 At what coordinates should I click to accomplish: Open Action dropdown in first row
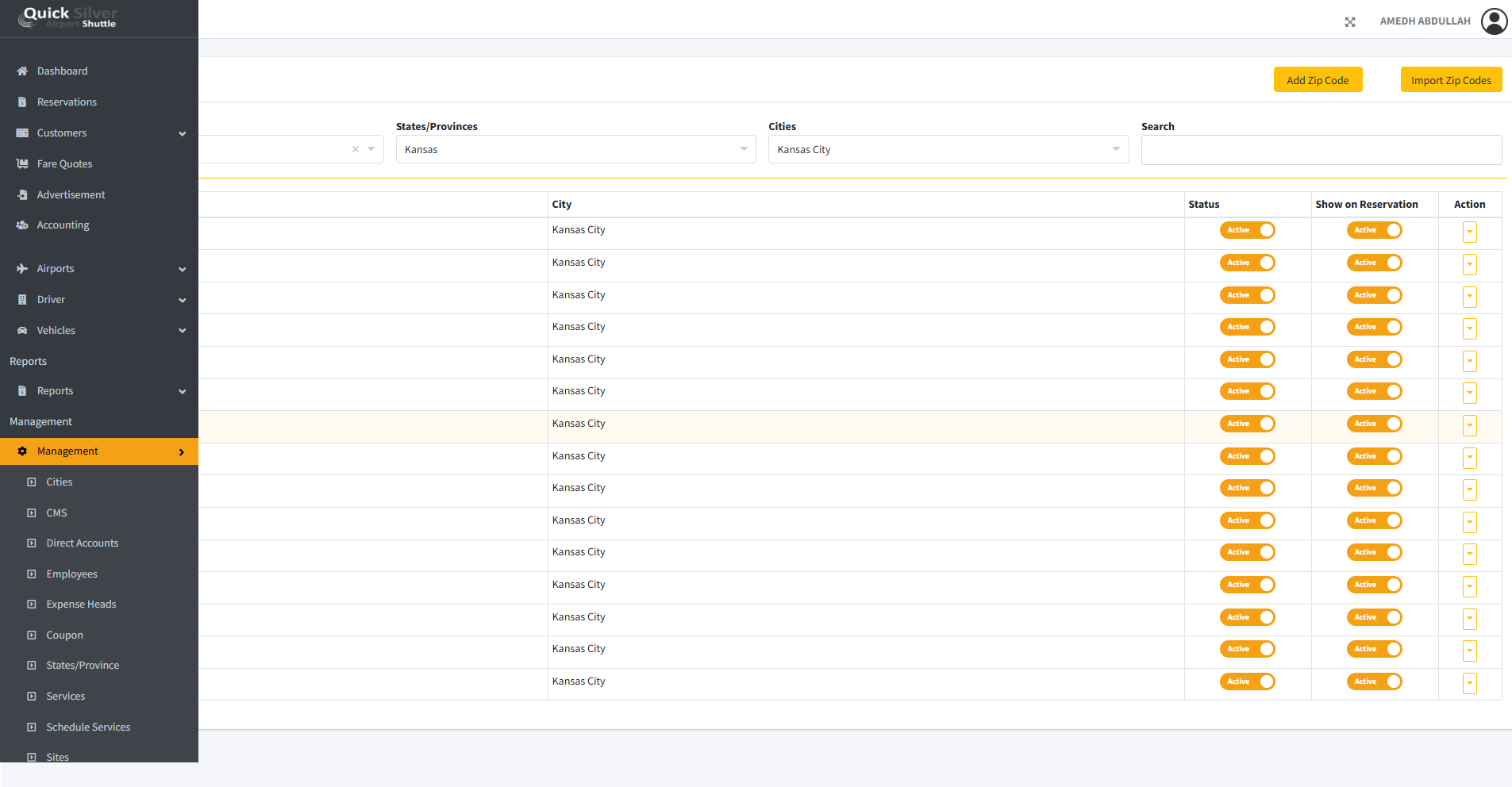pos(1469,232)
